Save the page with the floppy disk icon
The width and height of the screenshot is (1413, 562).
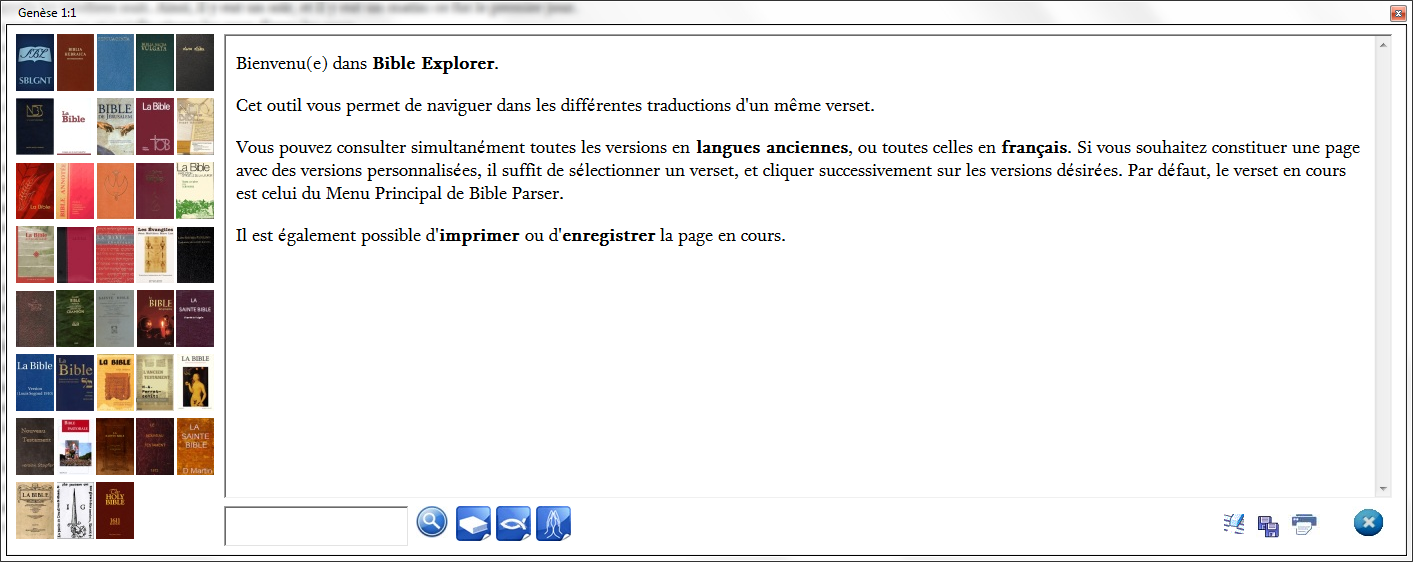pyautogui.click(x=1268, y=526)
